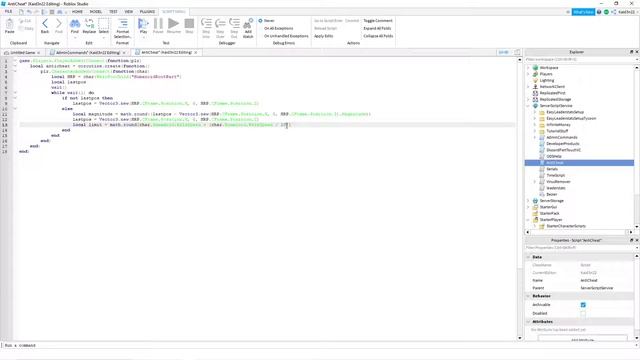Expand the ServerStorage node
The image size is (640, 360).
pos(528,201)
